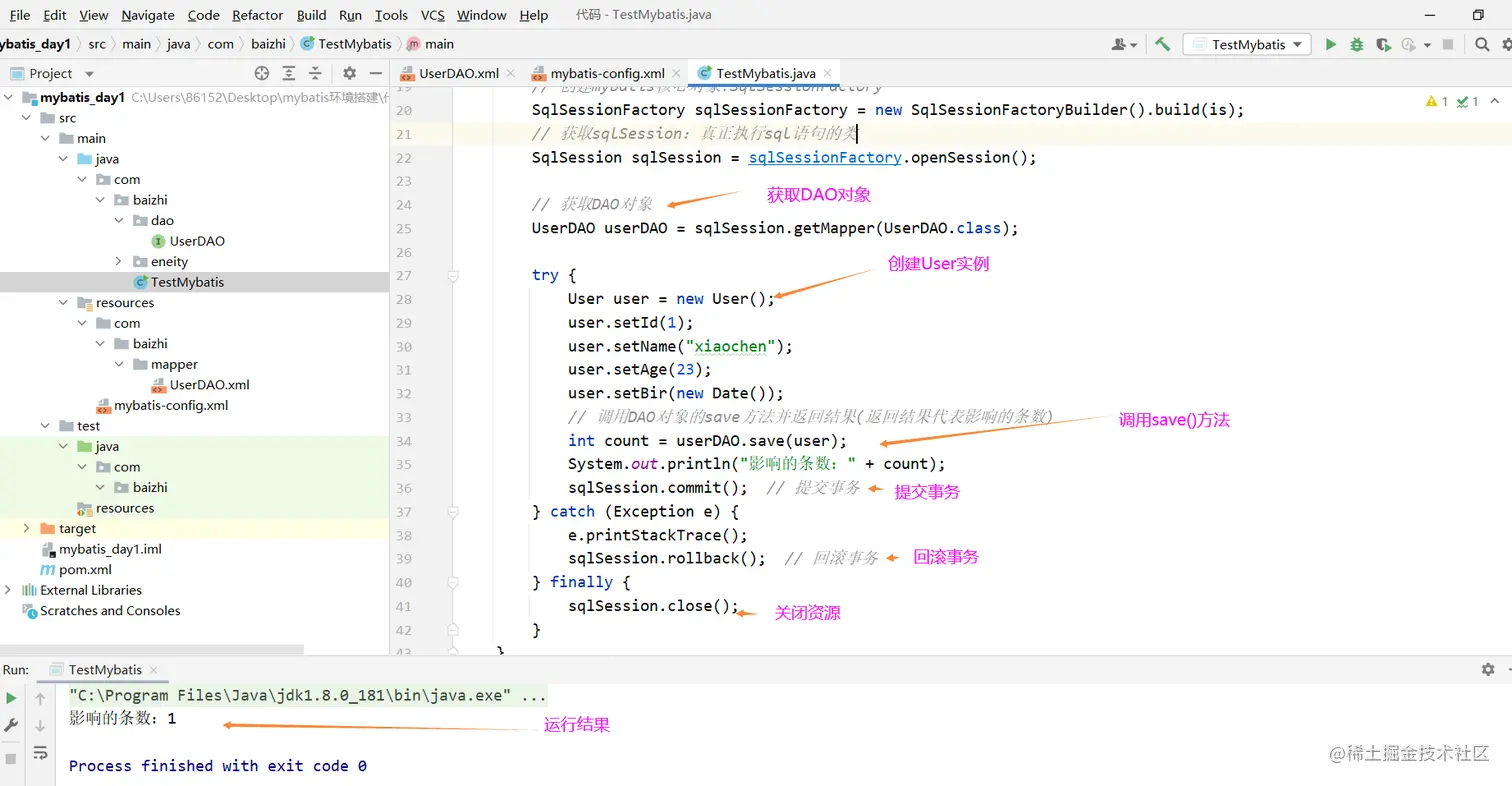The width and height of the screenshot is (1512, 786).
Task: Click the main method breadcrumb
Action: [430, 44]
